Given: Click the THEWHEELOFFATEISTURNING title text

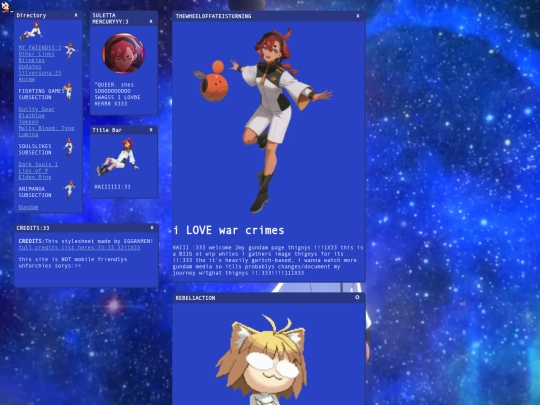Looking at the screenshot, I should tap(213, 16).
